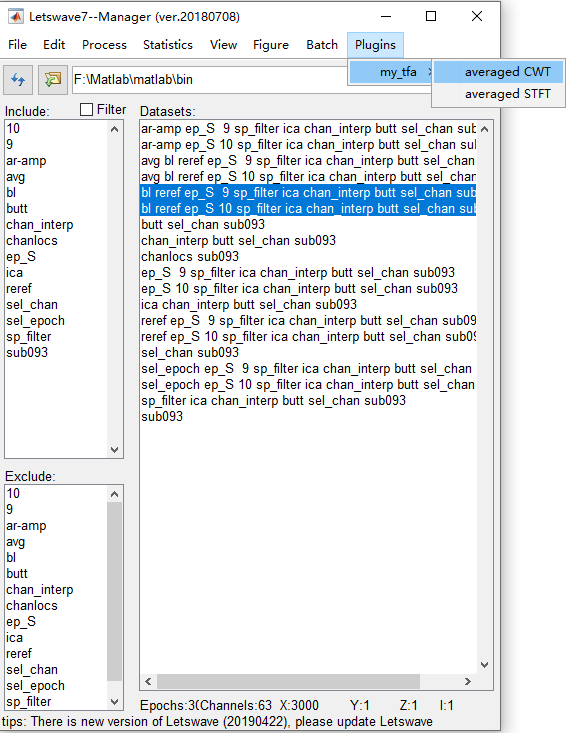Minimize the Letswave7 Manager window
This screenshot has height=733, width=571.
[386, 16]
